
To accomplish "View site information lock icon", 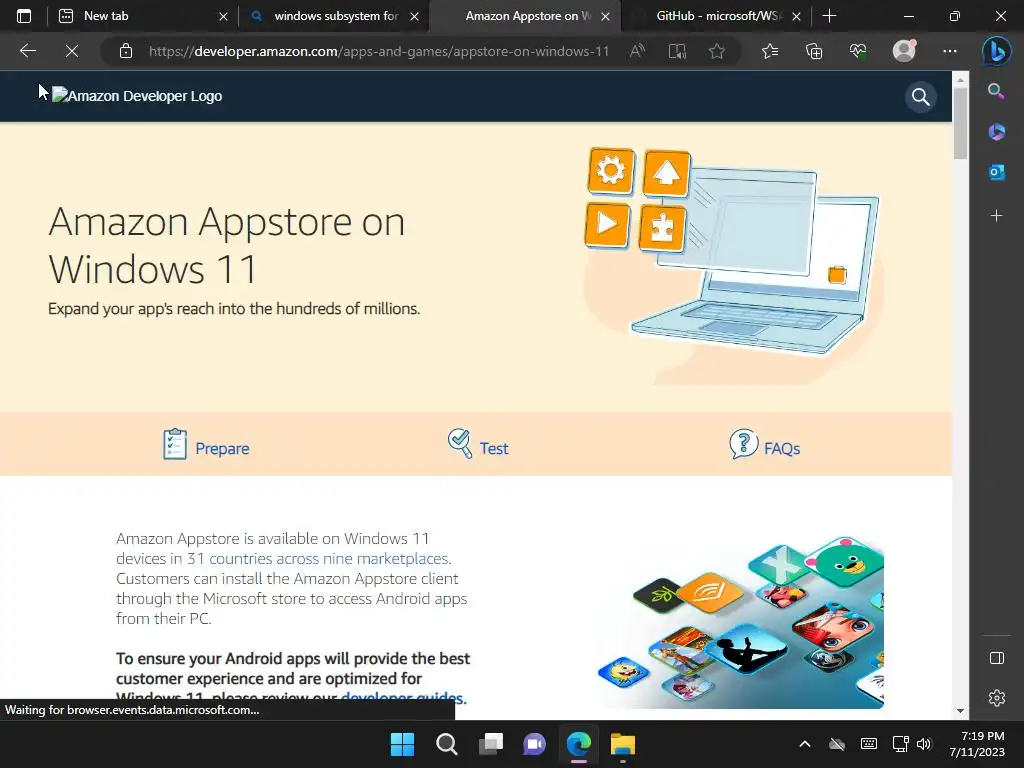I will pos(126,51).
